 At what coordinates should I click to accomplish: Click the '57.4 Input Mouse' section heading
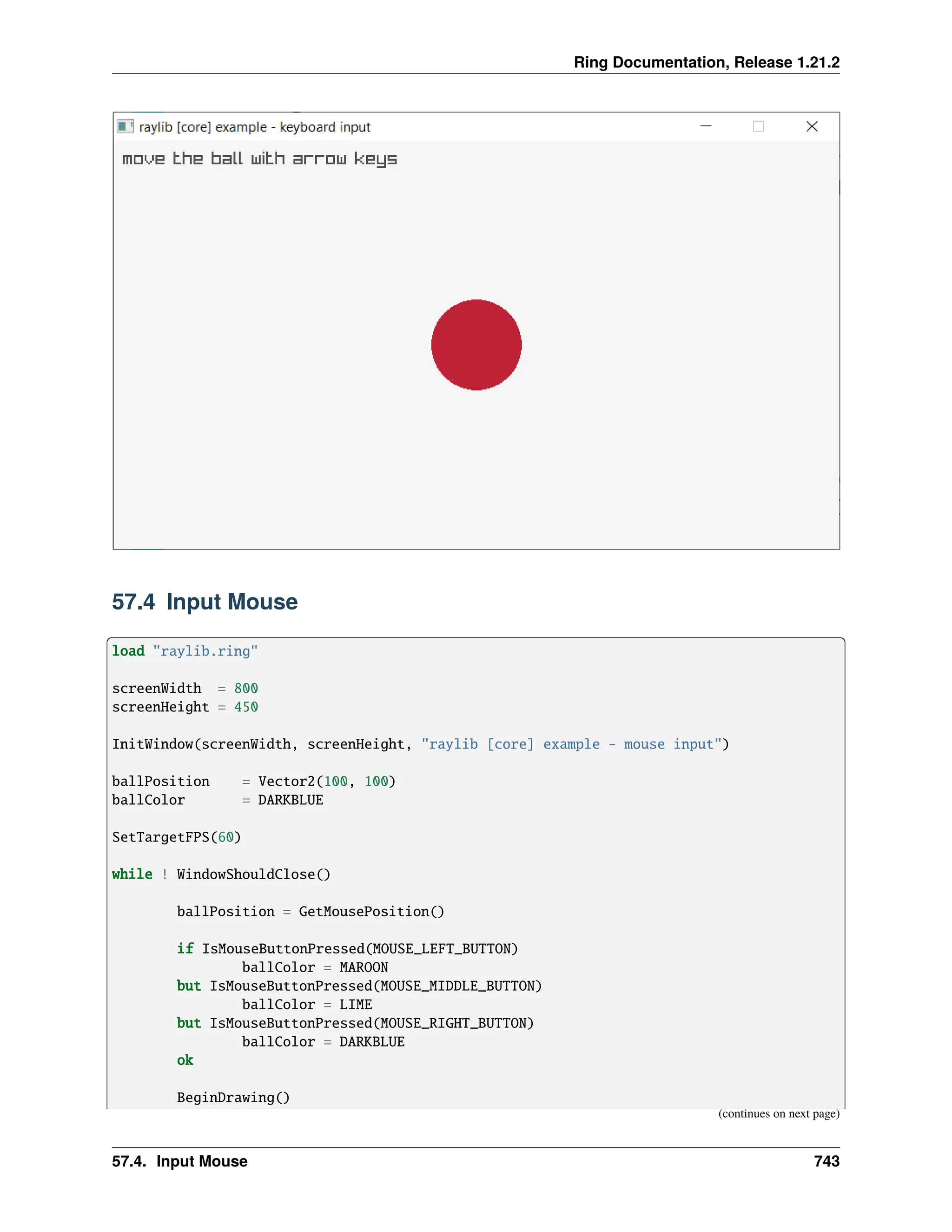pos(205,602)
